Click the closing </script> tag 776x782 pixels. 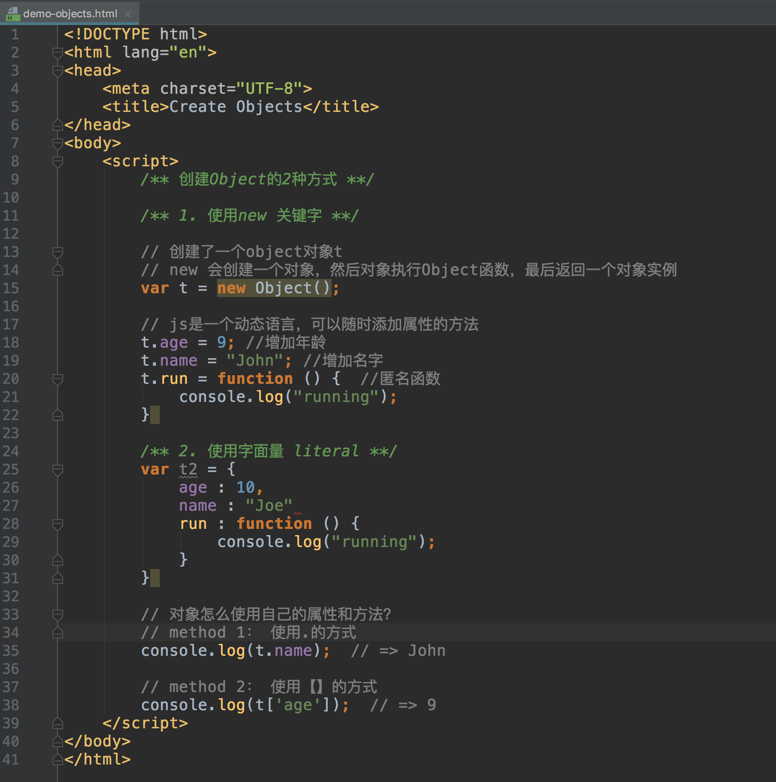click(x=145, y=723)
